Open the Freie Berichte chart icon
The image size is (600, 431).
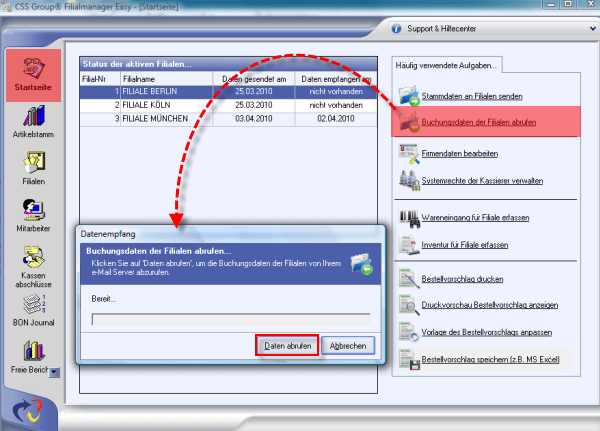click(x=34, y=350)
